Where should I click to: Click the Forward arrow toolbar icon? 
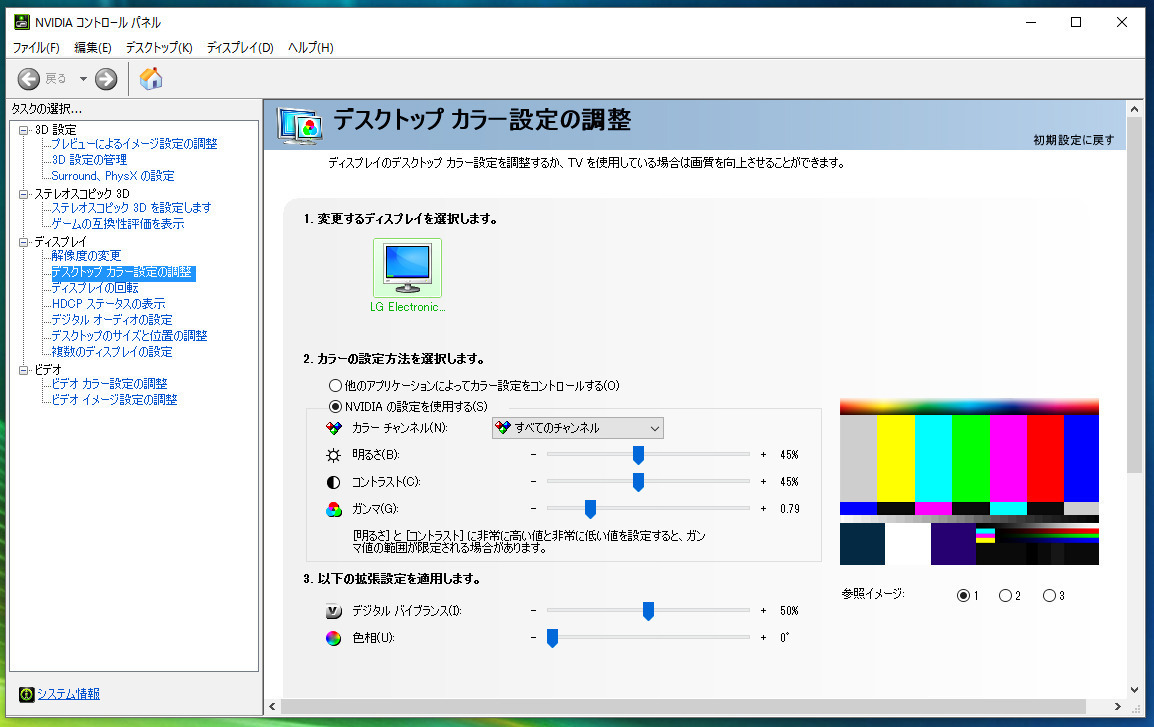click(106, 79)
